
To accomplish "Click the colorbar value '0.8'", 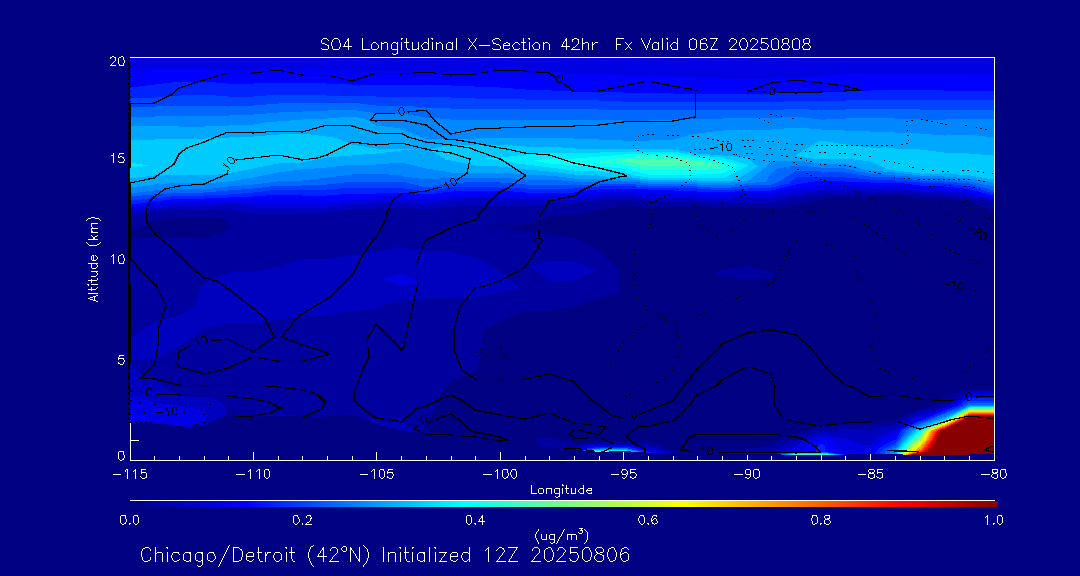I will [x=822, y=520].
